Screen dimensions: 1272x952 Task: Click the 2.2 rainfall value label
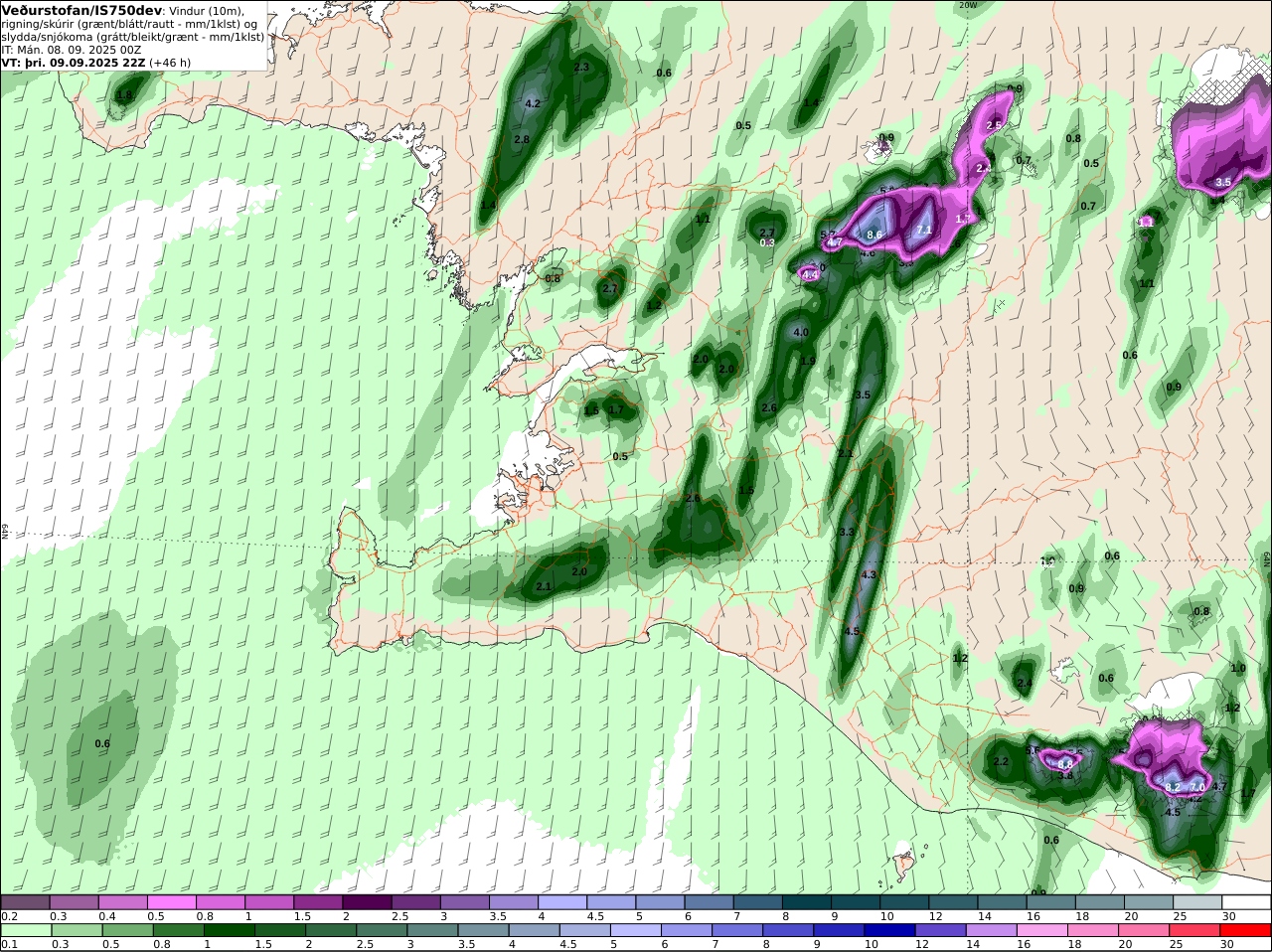(1001, 762)
